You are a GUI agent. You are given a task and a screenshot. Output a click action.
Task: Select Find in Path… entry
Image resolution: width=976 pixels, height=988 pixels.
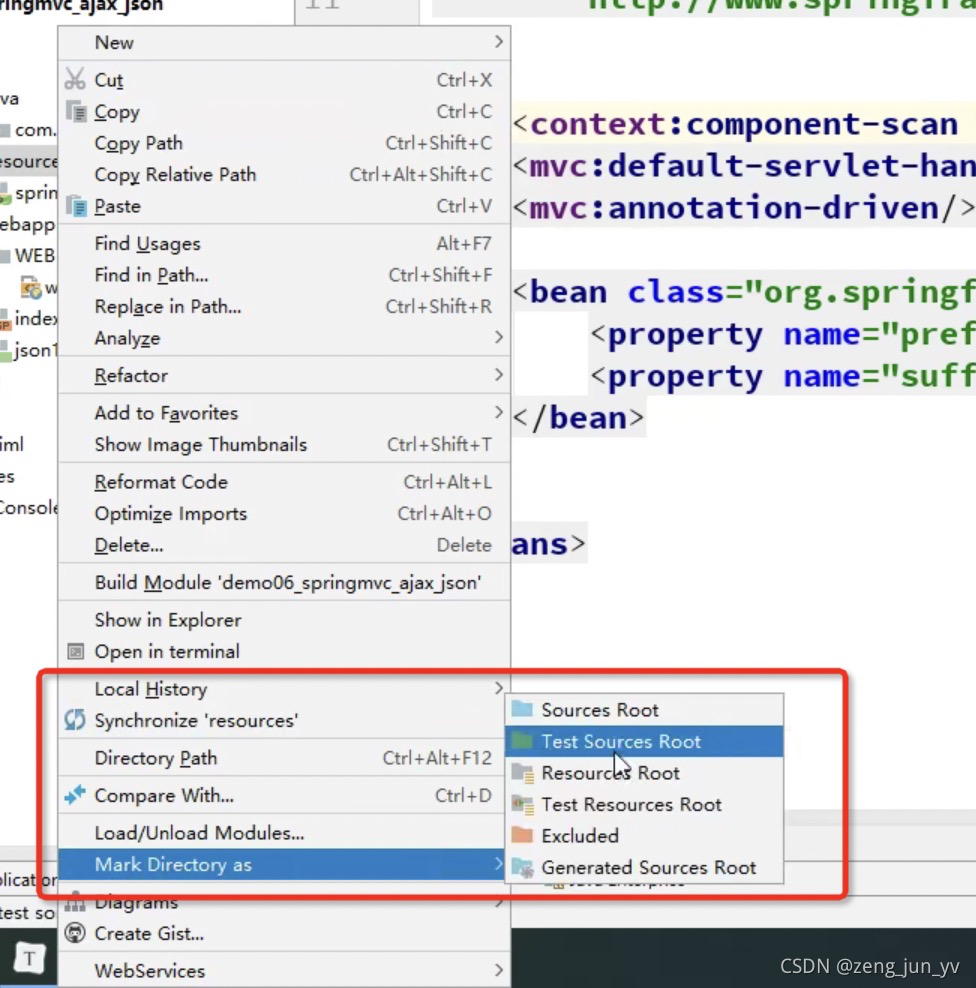(x=284, y=275)
